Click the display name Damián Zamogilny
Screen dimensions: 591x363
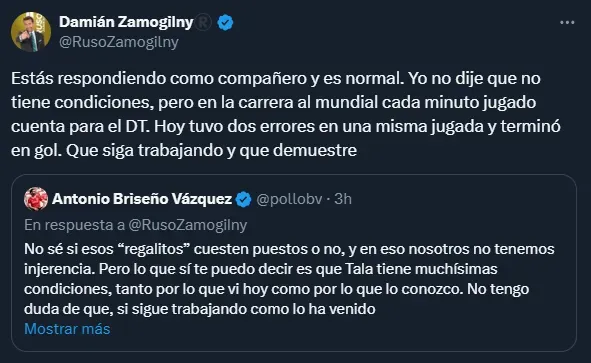tap(126, 22)
